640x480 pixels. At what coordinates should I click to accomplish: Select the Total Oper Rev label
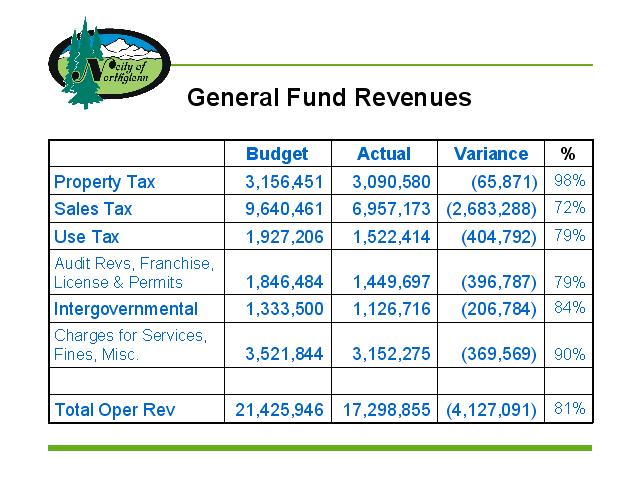coord(113,409)
